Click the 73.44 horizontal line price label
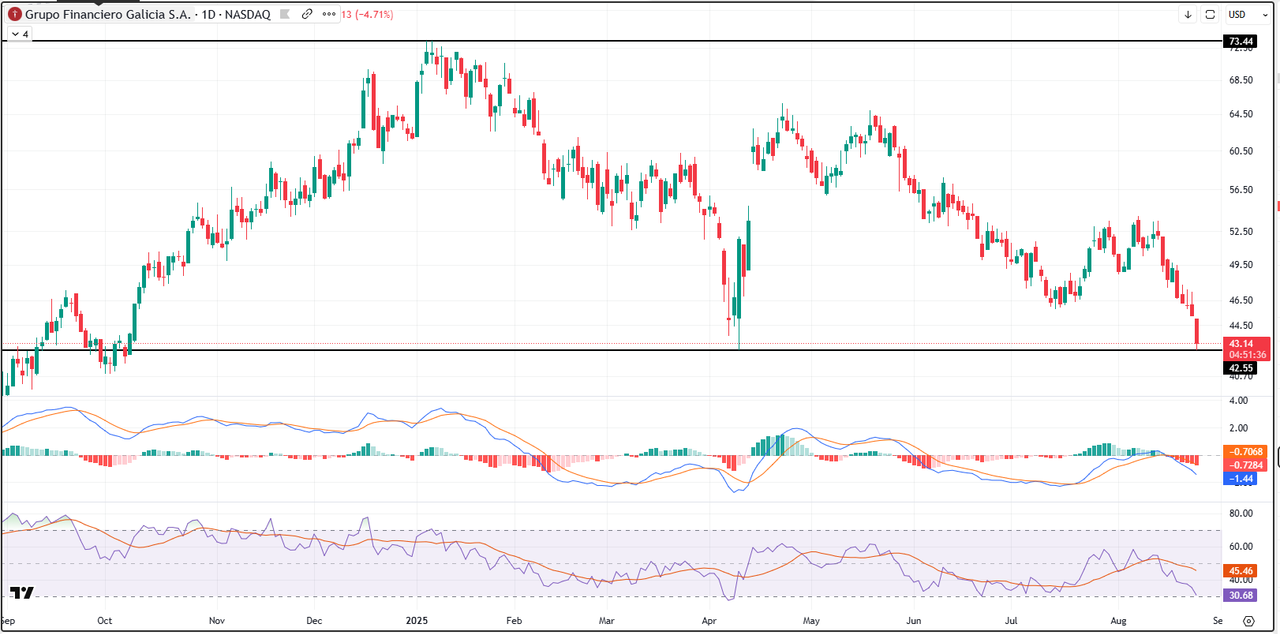The width and height of the screenshot is (1280, 634). click(1241, 41)
